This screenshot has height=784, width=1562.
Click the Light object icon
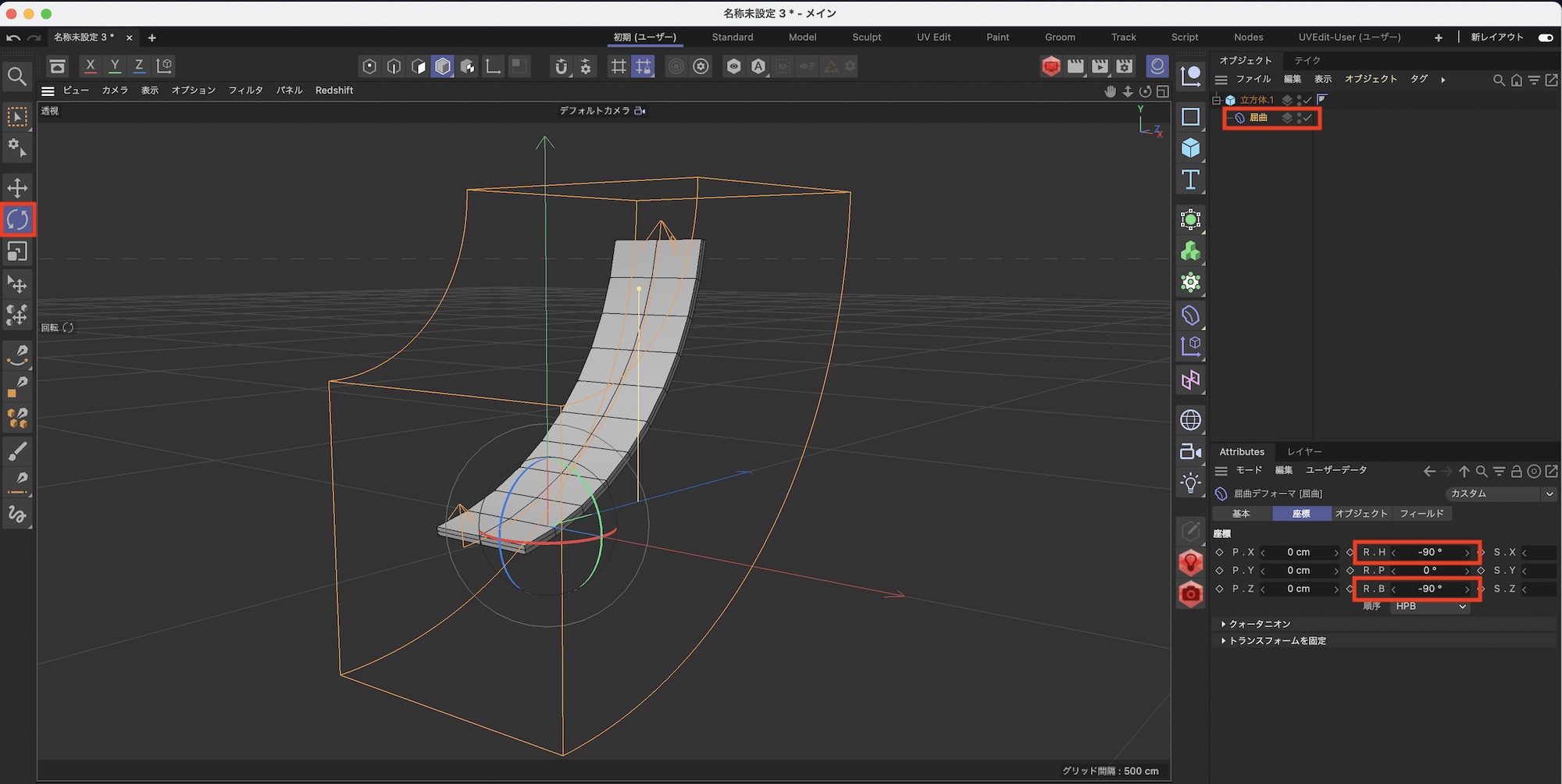pyautogui.click(x=1190, y=483)
